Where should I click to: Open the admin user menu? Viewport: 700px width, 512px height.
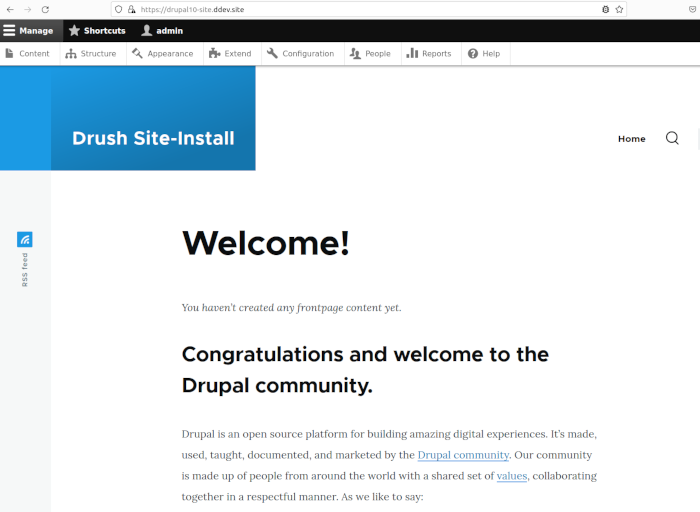pyautogui.click(x=162, y=31)
